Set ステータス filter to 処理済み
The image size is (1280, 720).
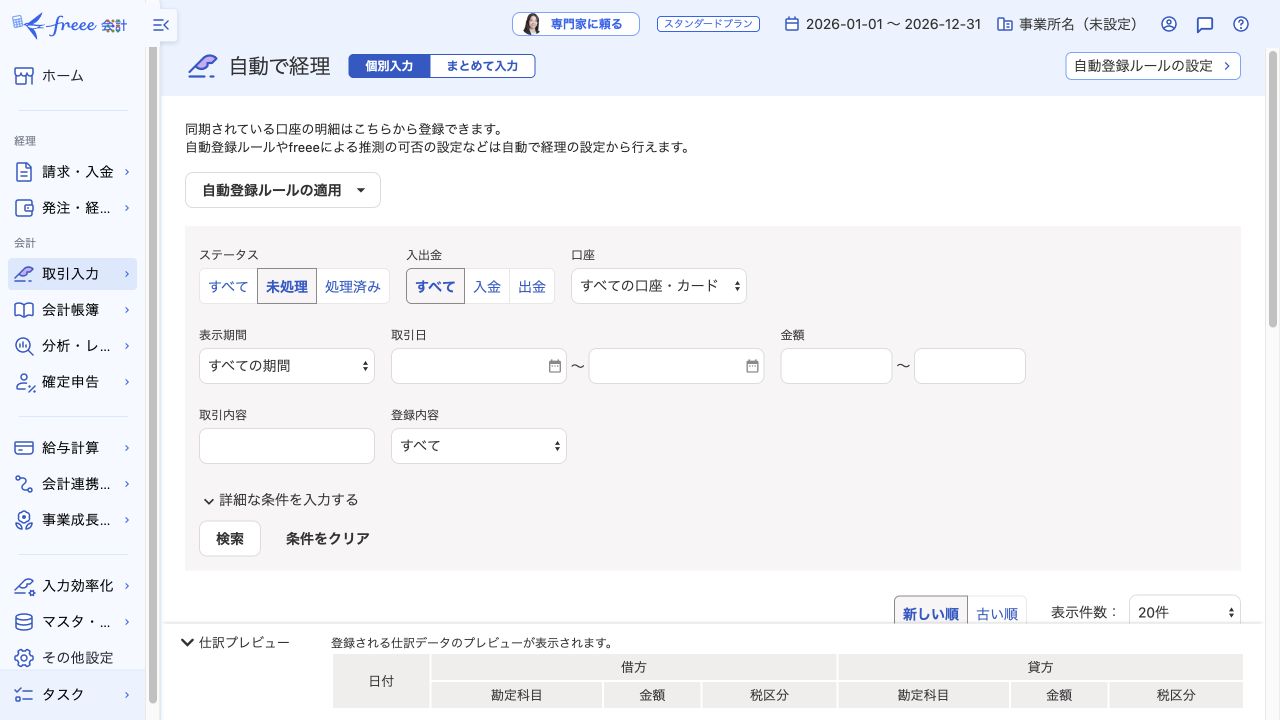pos(353,286)
